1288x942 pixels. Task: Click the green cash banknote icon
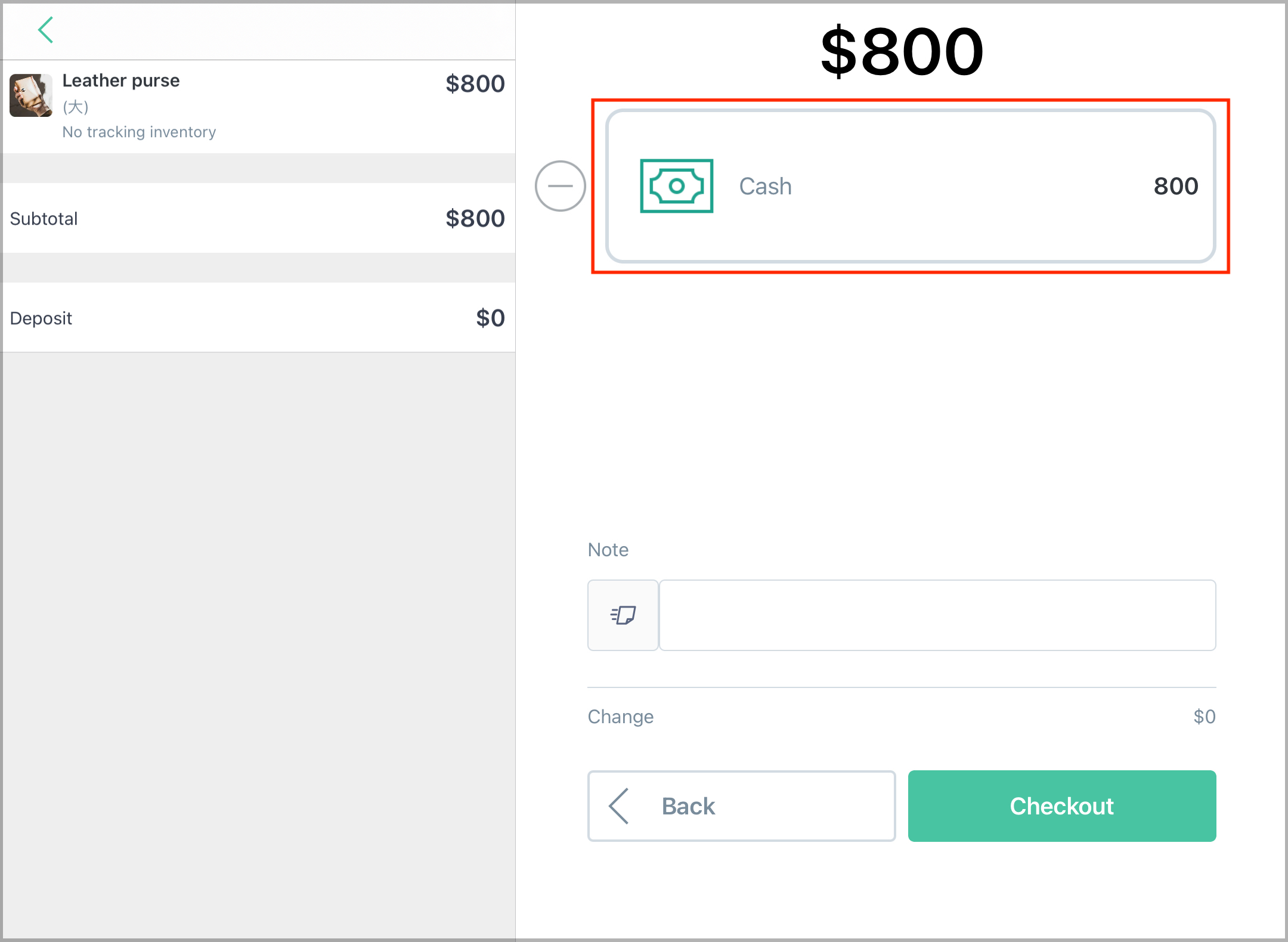[x=676, y=186]
